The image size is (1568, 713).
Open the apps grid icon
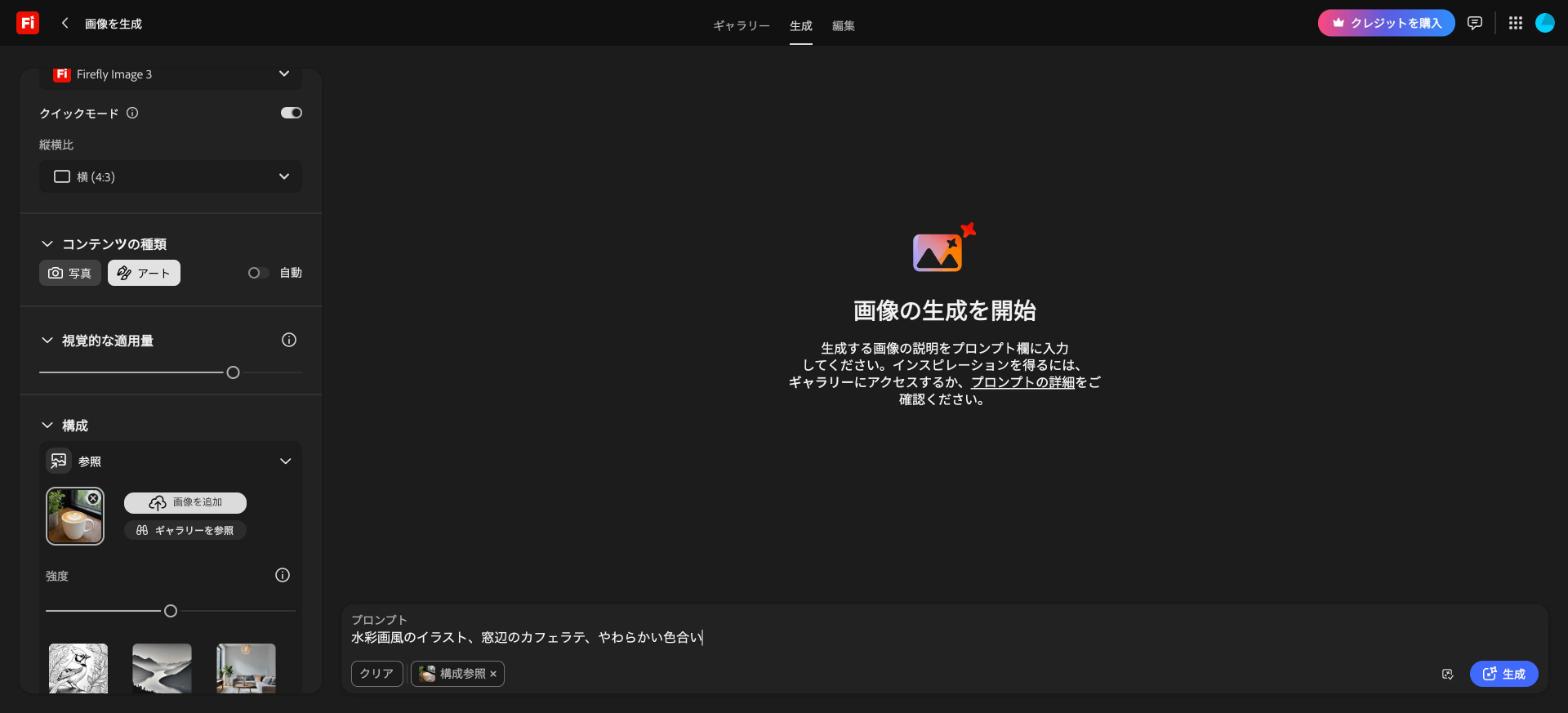click(x=1515, y=23)
